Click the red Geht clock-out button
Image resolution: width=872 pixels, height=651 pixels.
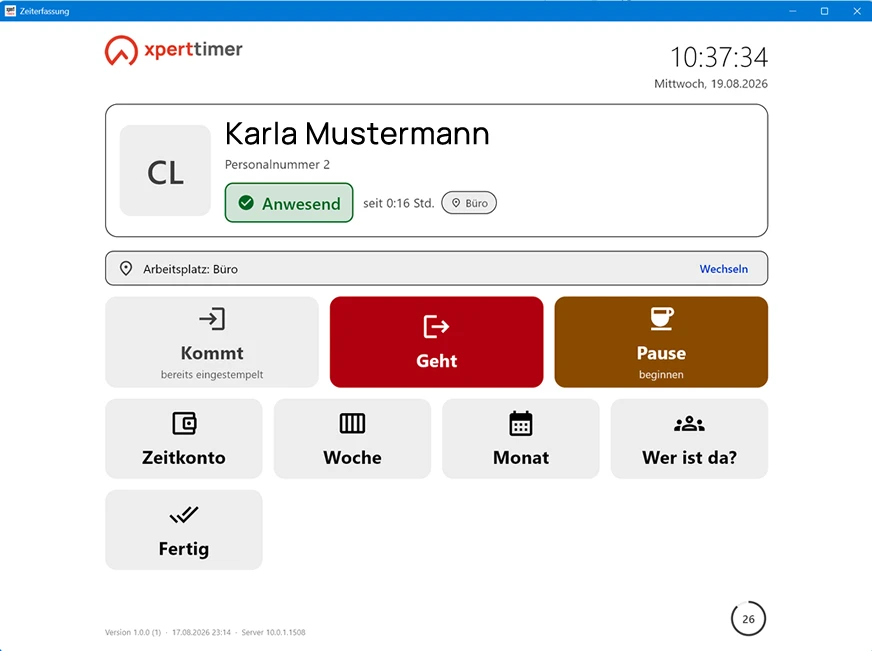click(x=436, y=342)
